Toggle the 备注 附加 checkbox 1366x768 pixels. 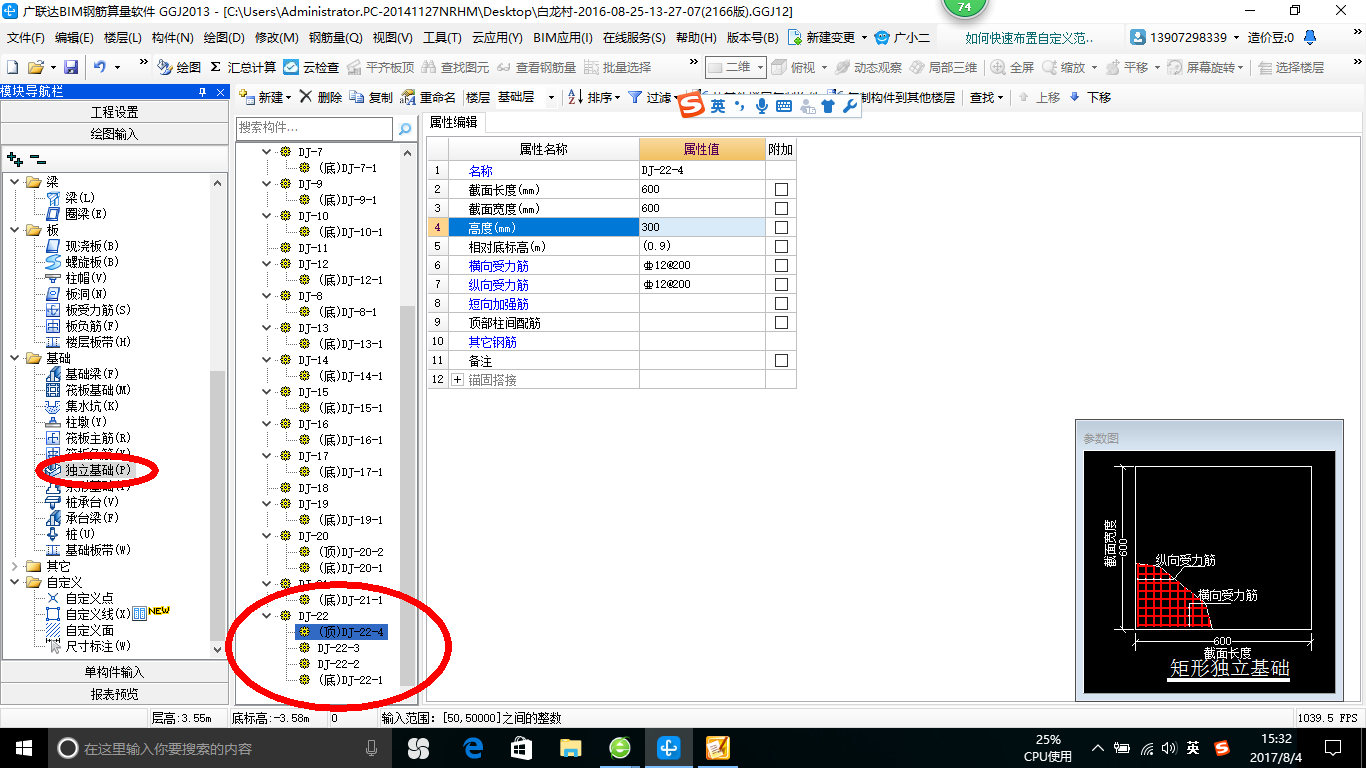tap(781, 361)
